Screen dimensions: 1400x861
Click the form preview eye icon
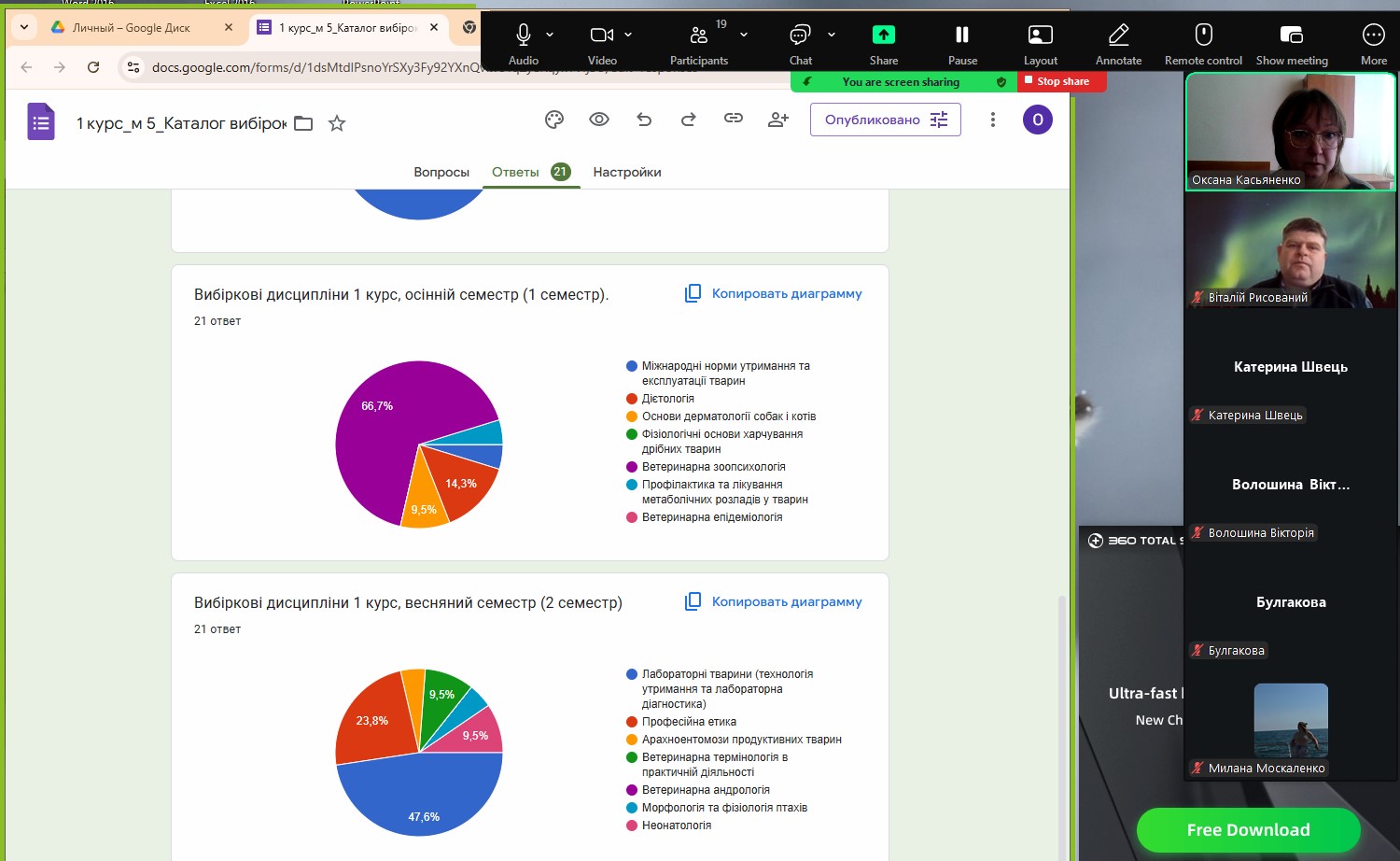[x=599, y=120]
